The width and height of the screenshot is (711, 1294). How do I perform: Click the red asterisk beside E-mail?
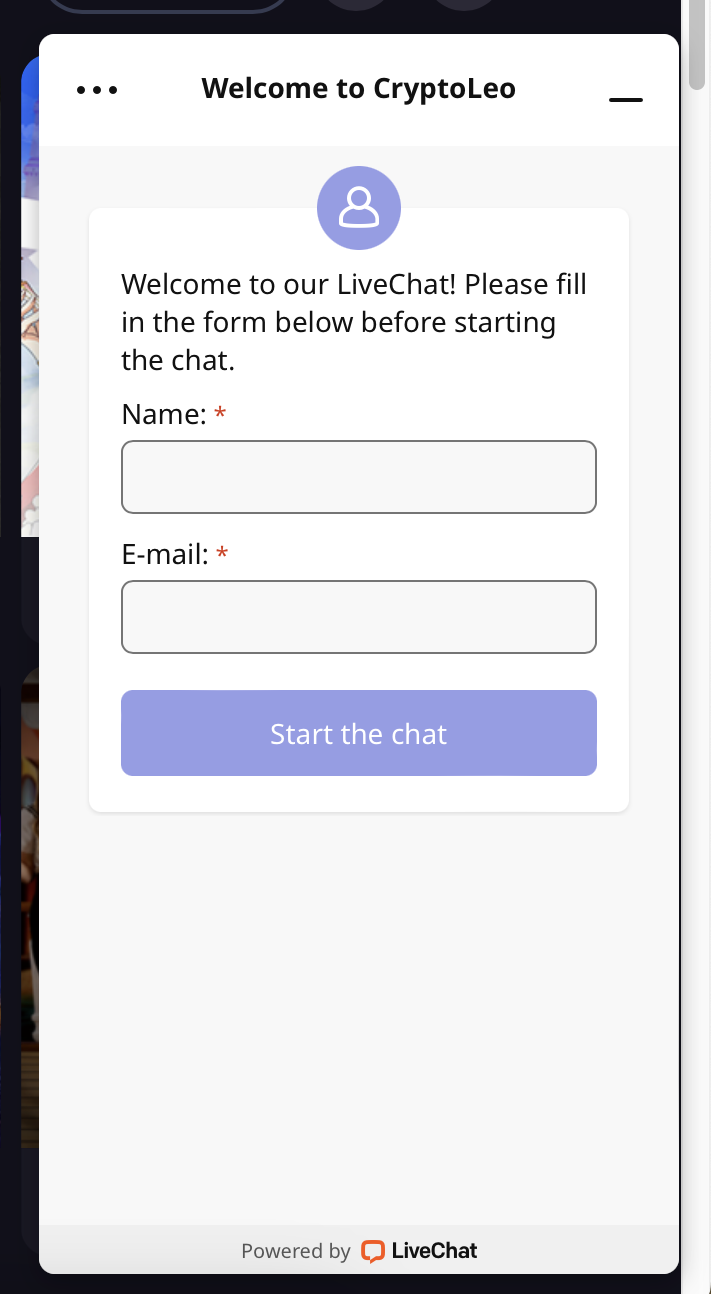(x=222, y=554)
